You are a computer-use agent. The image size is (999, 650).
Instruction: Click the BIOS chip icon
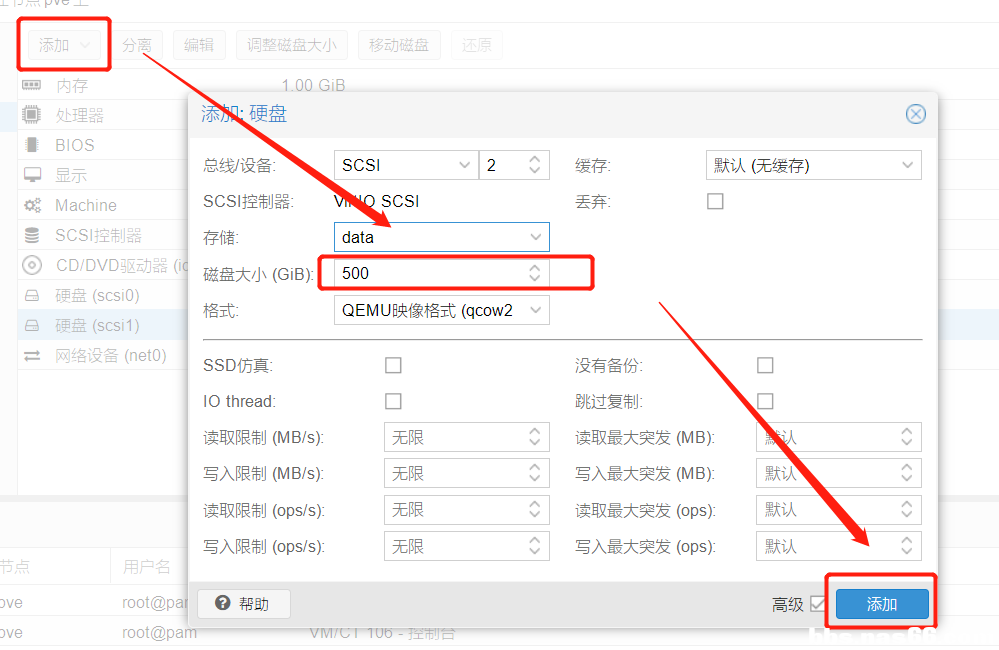(32, 145)
